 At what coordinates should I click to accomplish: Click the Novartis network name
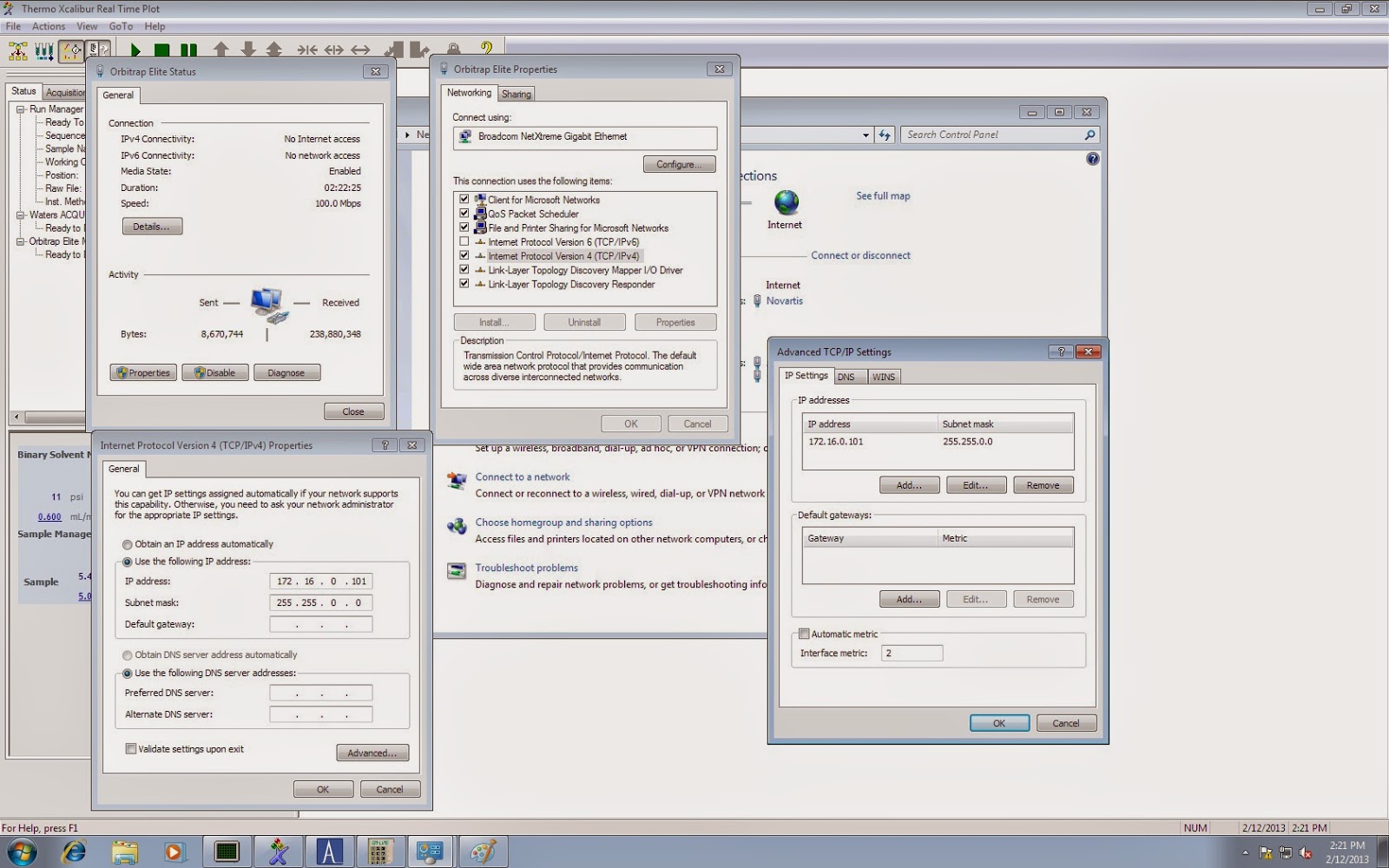click(x=784, y=301)
